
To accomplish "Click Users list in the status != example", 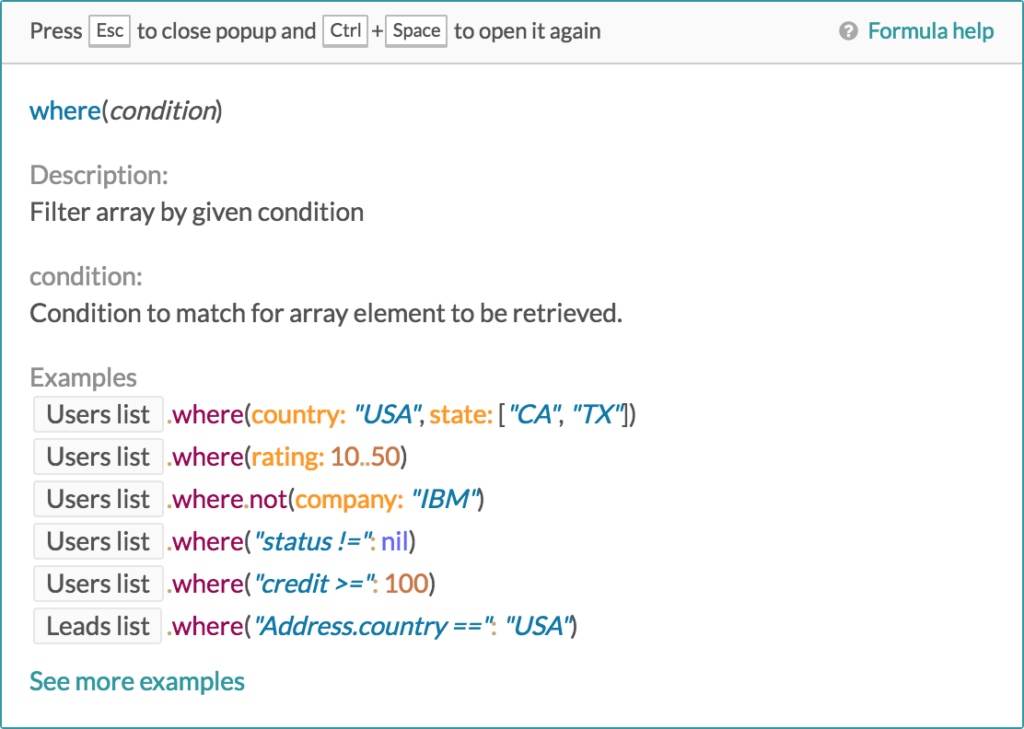I will click(98, 541).
